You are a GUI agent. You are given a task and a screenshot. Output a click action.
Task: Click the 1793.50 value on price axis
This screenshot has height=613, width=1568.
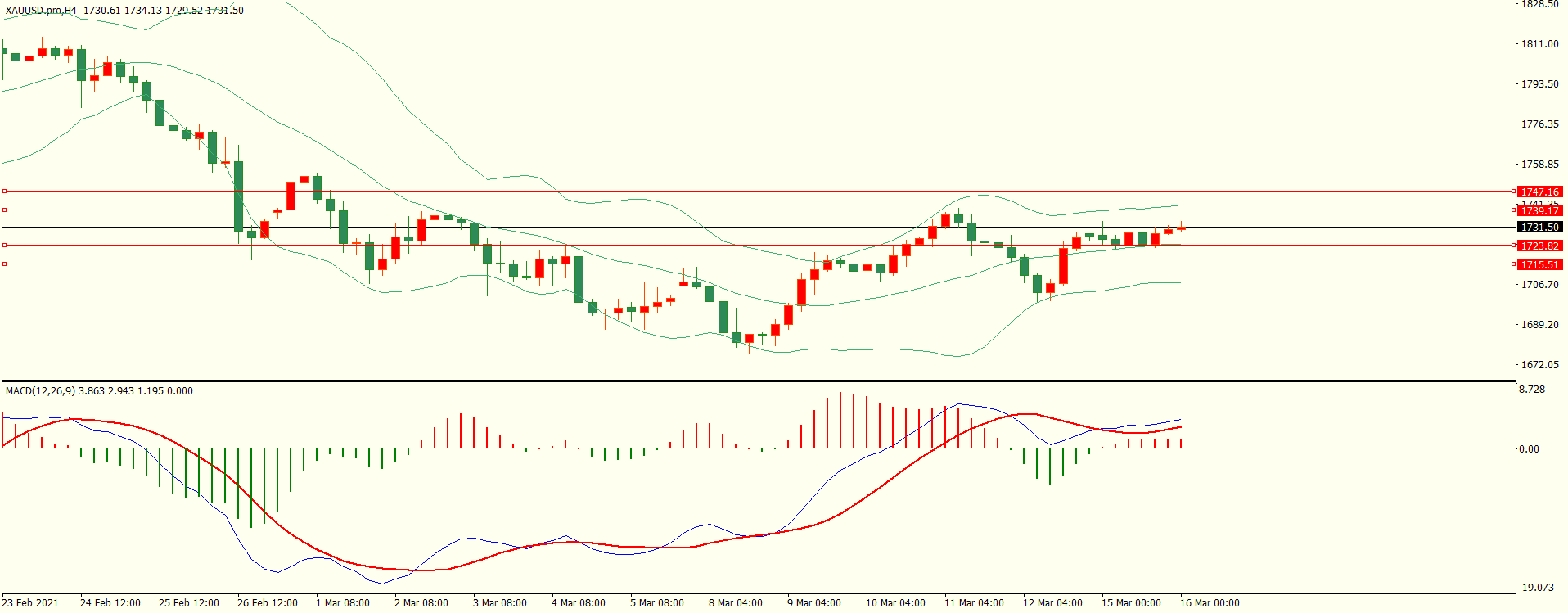pos(1539,84)
